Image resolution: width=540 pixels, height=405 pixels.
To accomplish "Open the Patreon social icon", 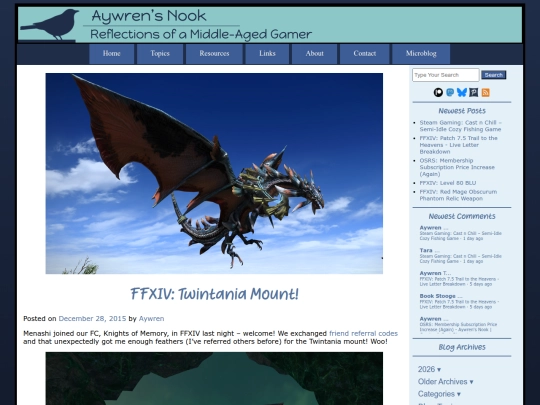I will pyautogui.click(x=438, y=92).
